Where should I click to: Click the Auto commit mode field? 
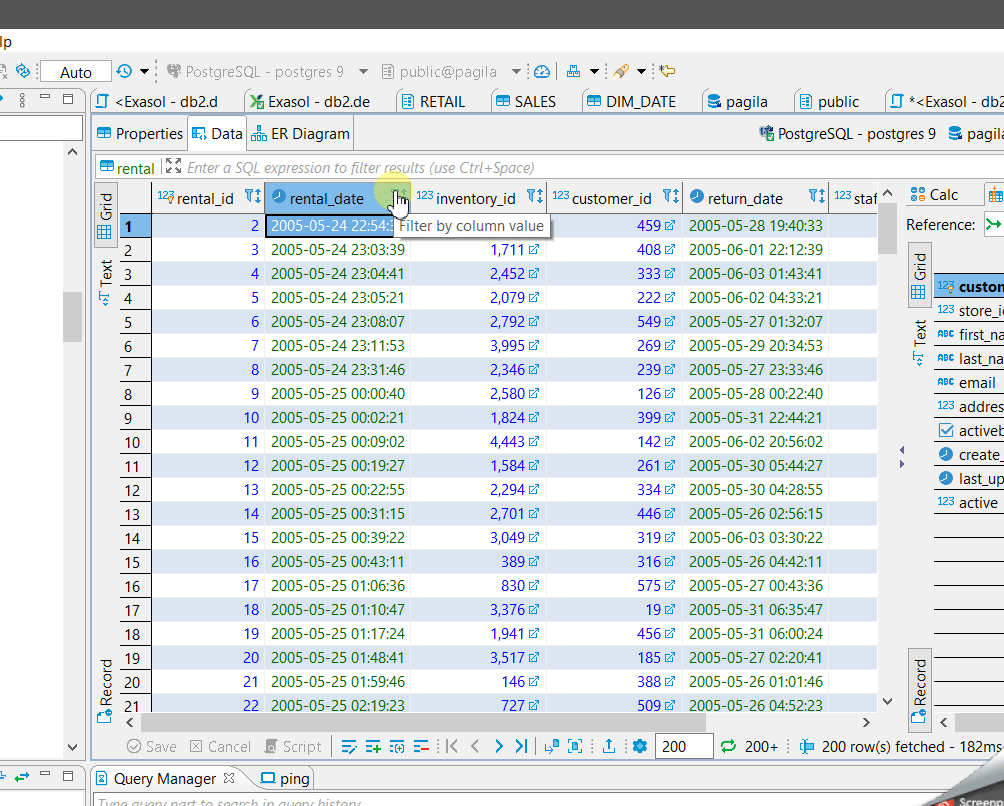tap(76, 72)
